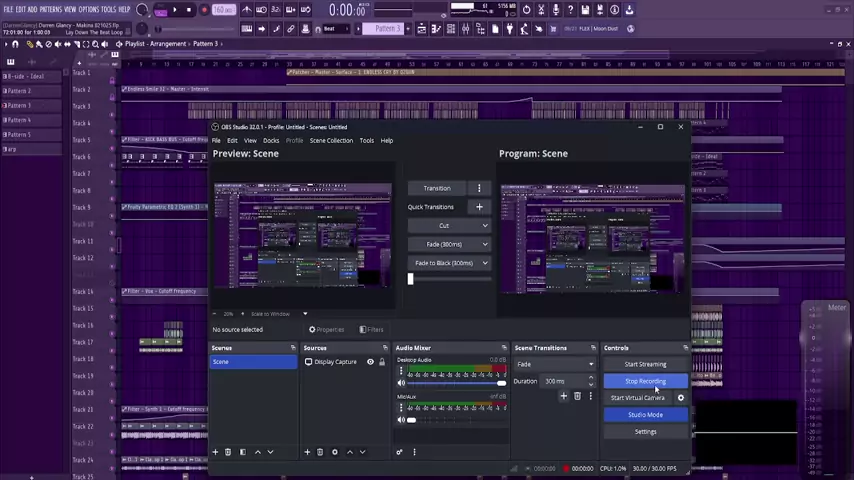Toggle Studio Mode off

click(x=645, y=415)
